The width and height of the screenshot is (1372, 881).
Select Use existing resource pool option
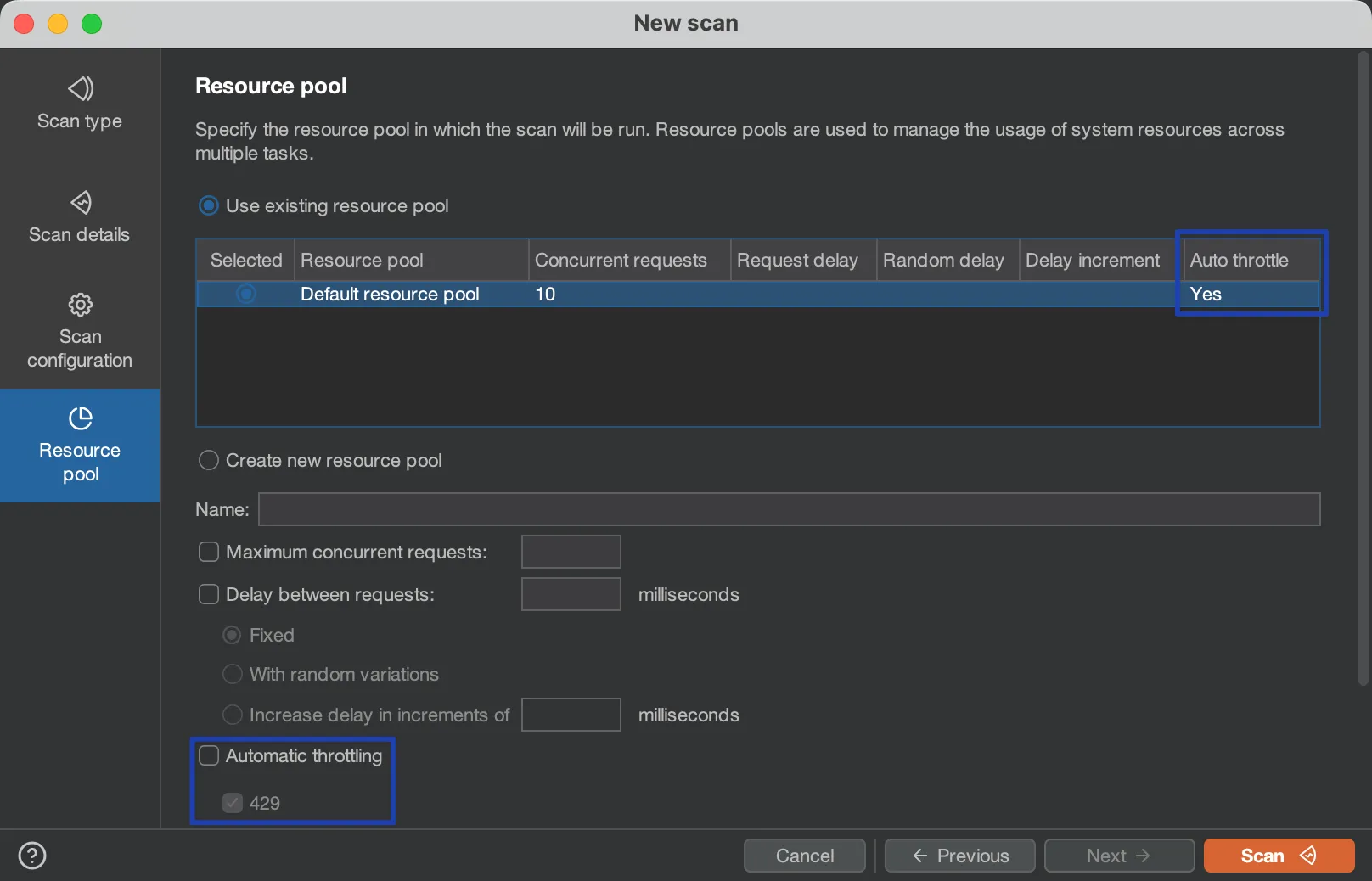[209, 206]
